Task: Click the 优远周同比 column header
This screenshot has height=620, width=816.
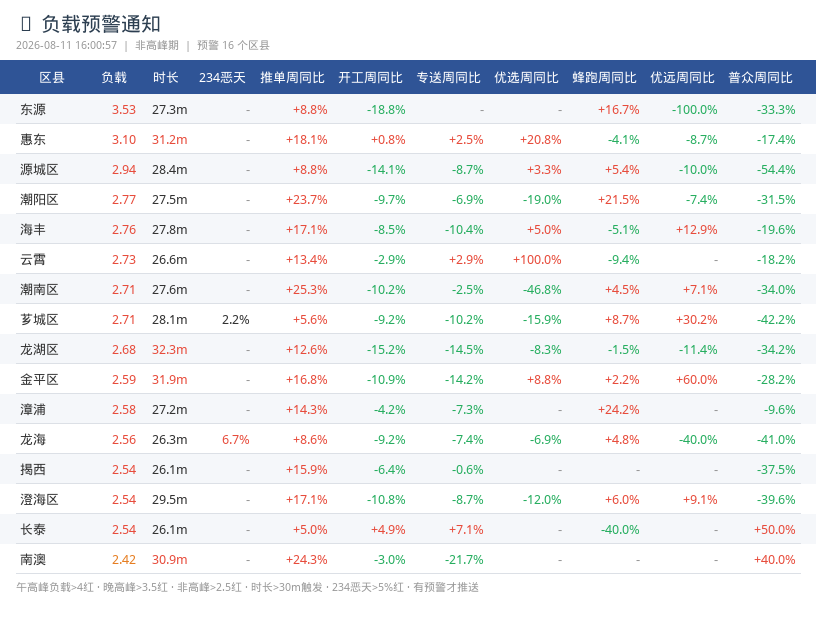Action: click(x=683, y=78)
